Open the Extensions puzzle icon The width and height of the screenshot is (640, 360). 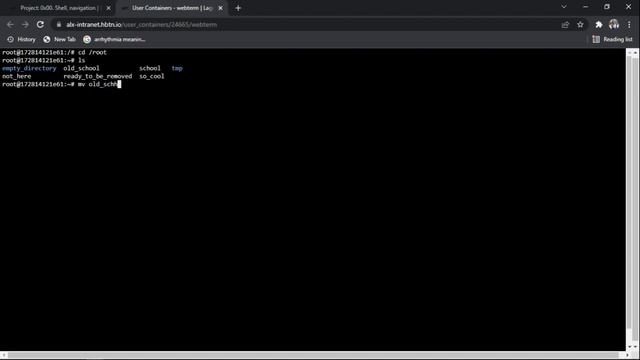click(599, 24)
